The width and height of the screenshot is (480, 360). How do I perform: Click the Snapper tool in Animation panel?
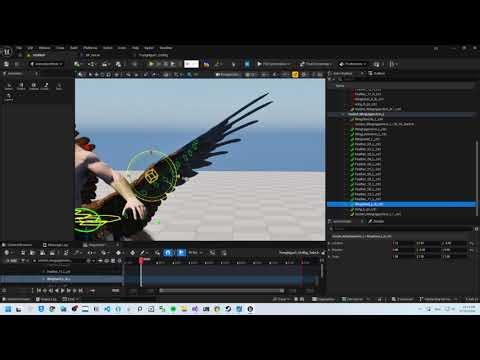click(x=45, y=86)
